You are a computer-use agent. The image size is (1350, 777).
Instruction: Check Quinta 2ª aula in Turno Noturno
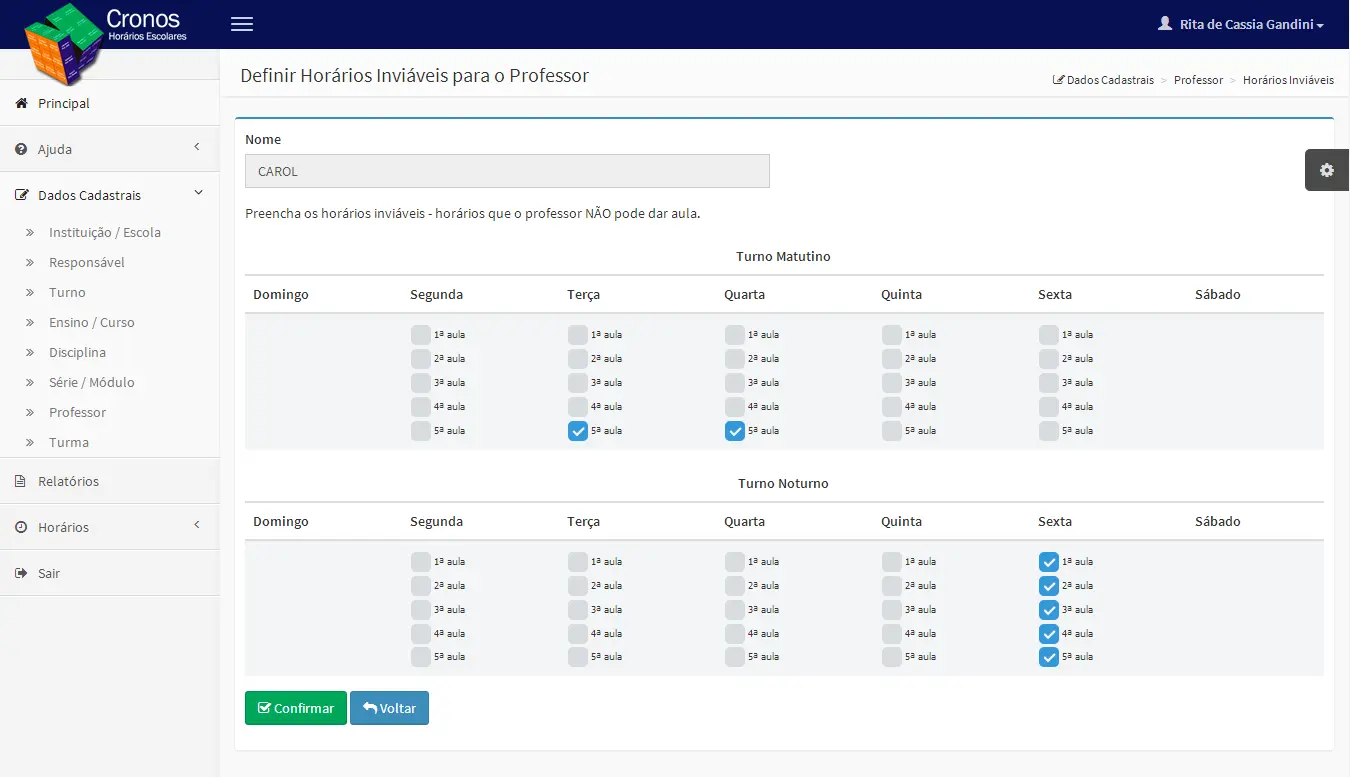[x=892, y=586]
